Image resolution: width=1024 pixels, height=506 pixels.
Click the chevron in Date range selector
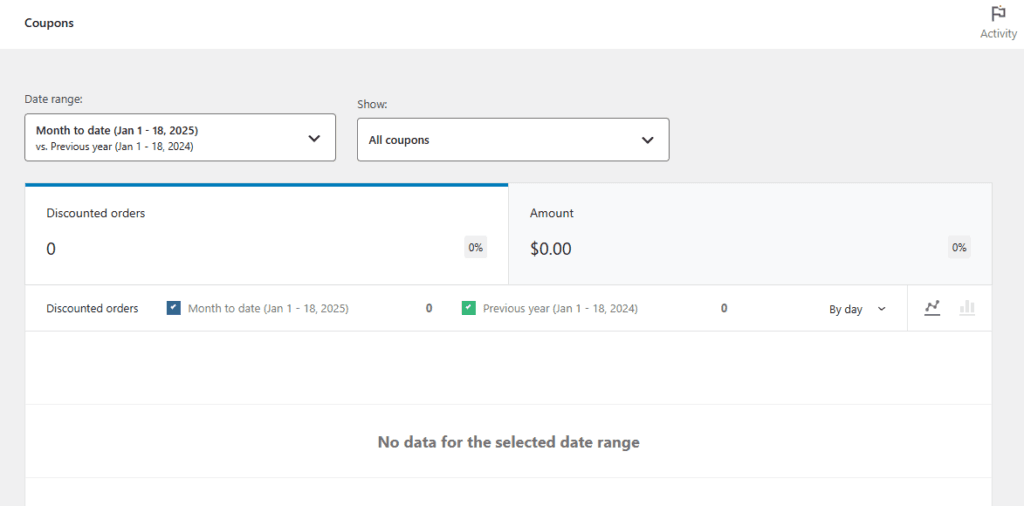(x=314, y=138)
